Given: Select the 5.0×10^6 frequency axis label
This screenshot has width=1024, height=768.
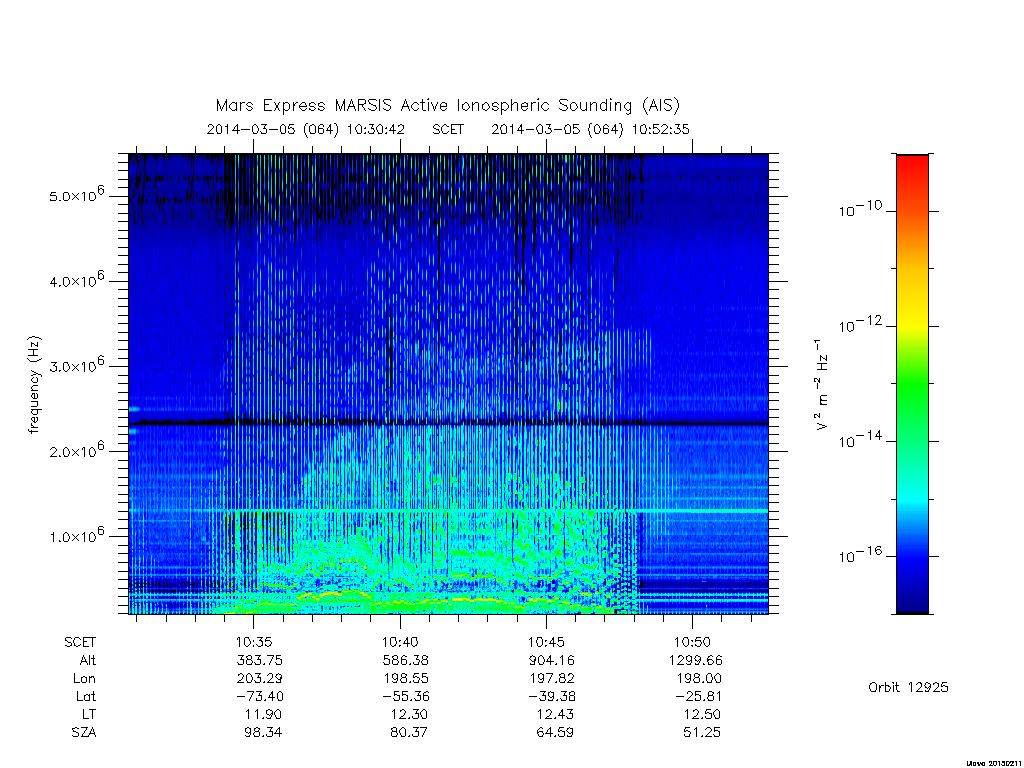Looking at the screenshot, I should (x=77, y=195).
